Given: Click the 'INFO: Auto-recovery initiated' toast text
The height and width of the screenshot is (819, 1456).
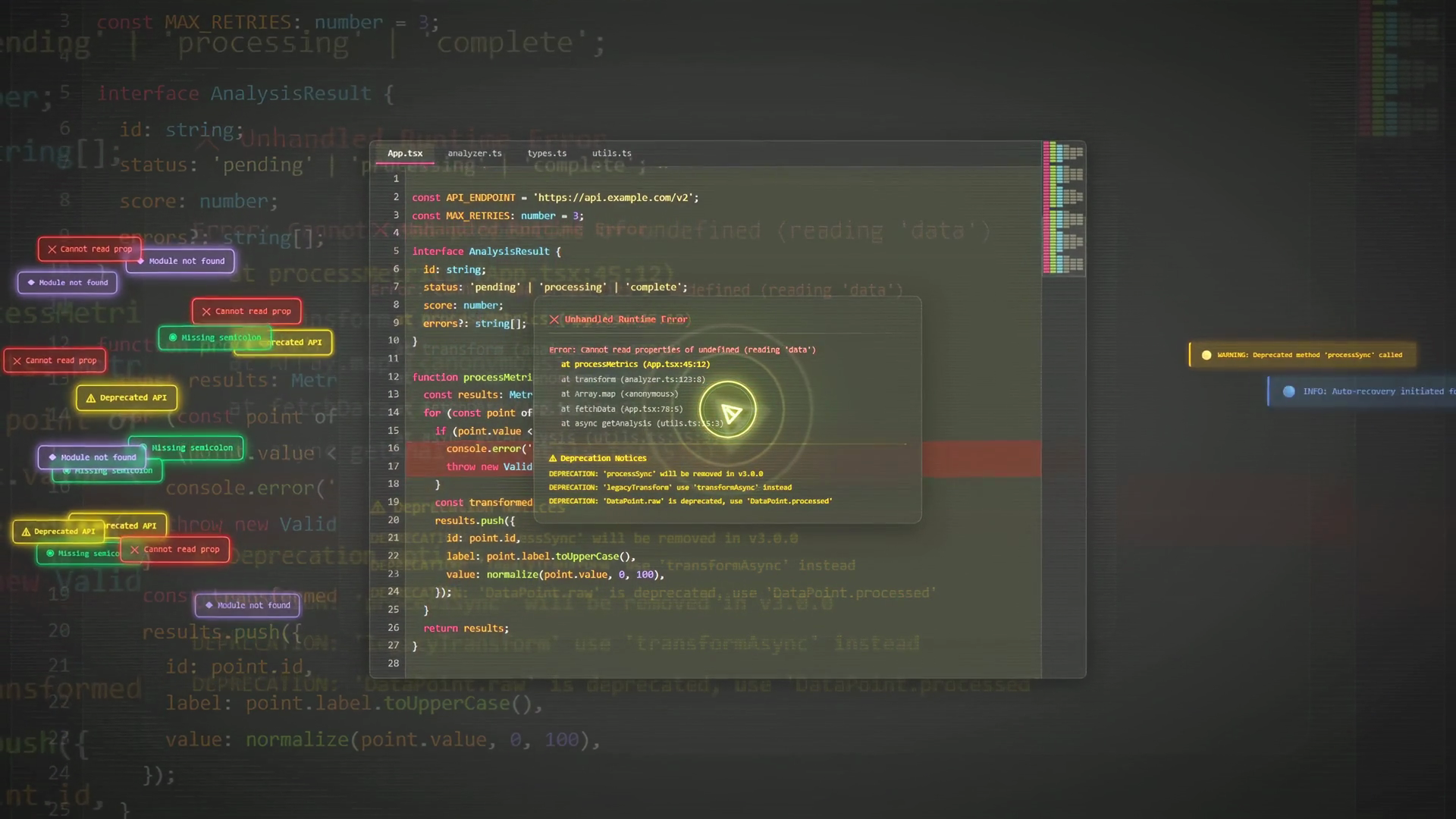Looking at the screenshot, I should click(x=1379, y=391).
